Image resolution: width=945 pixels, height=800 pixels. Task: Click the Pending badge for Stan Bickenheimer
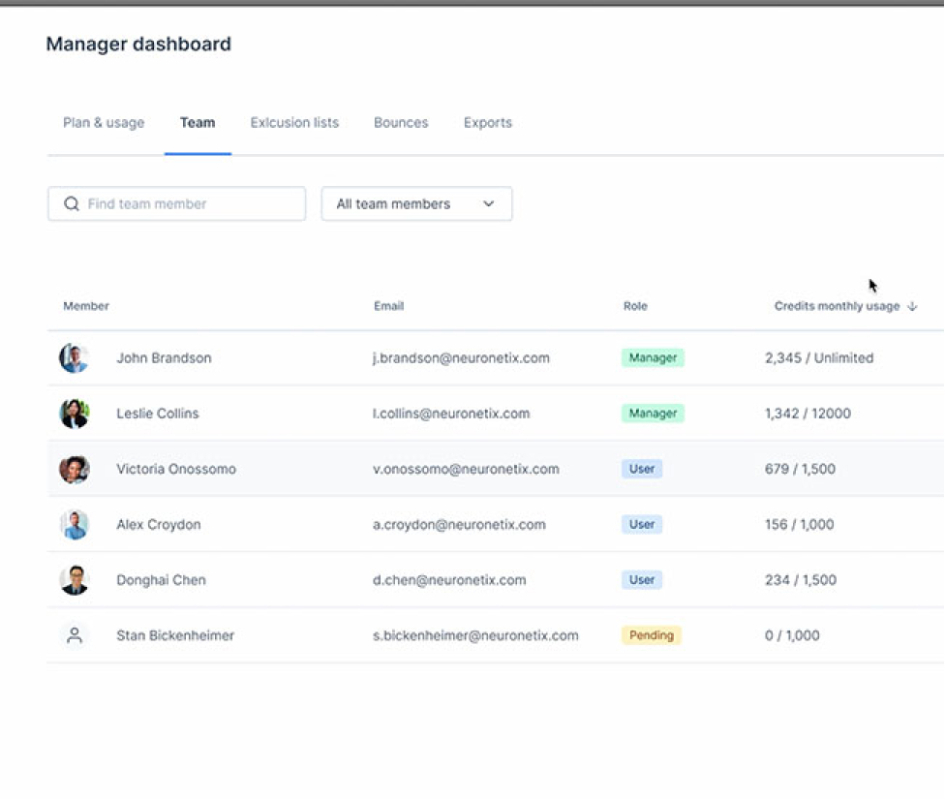pyautogui.click(x=651, y=635)
